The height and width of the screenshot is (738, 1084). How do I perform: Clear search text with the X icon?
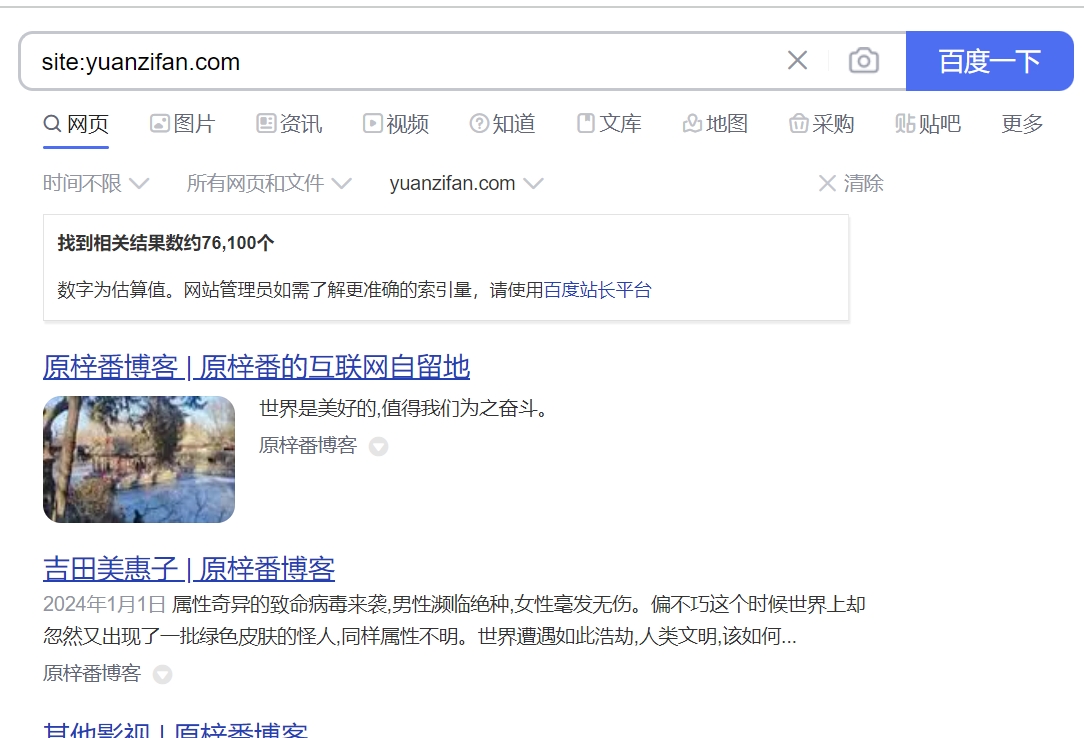coord(797,61)
